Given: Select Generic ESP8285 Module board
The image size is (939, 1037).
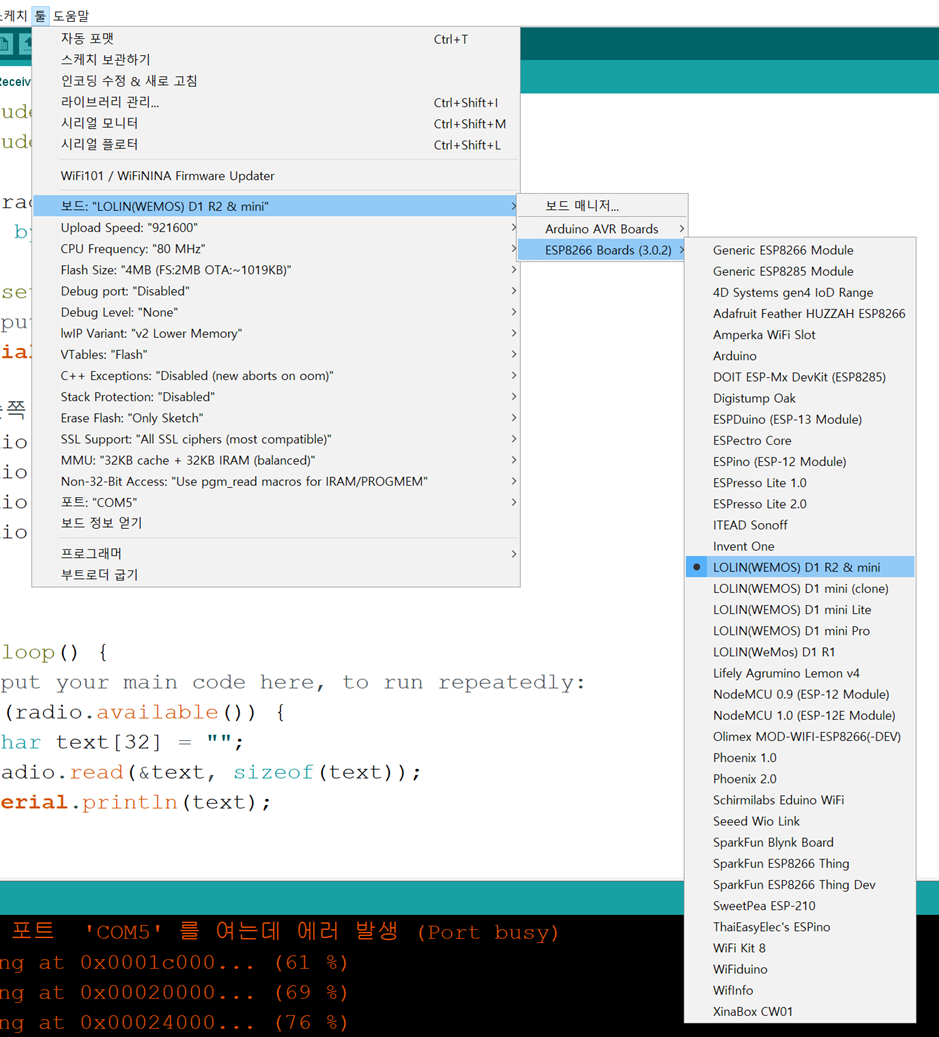Looking at the screenshot, I should click(x=800, y=271).
